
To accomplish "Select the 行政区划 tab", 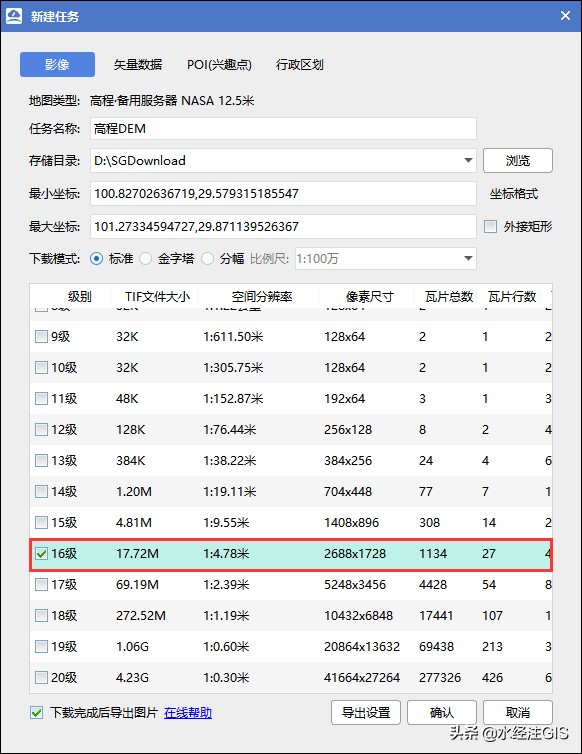I will click(x=299, y=64).
